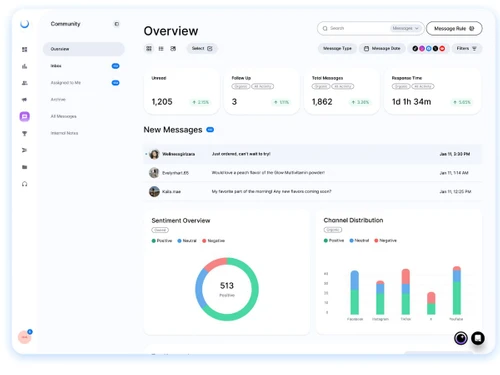The height and width of the screenshot is (375, 500).
Task: Open the dashboard grid icon in sidebar
Action: click(x=24, y=49)
